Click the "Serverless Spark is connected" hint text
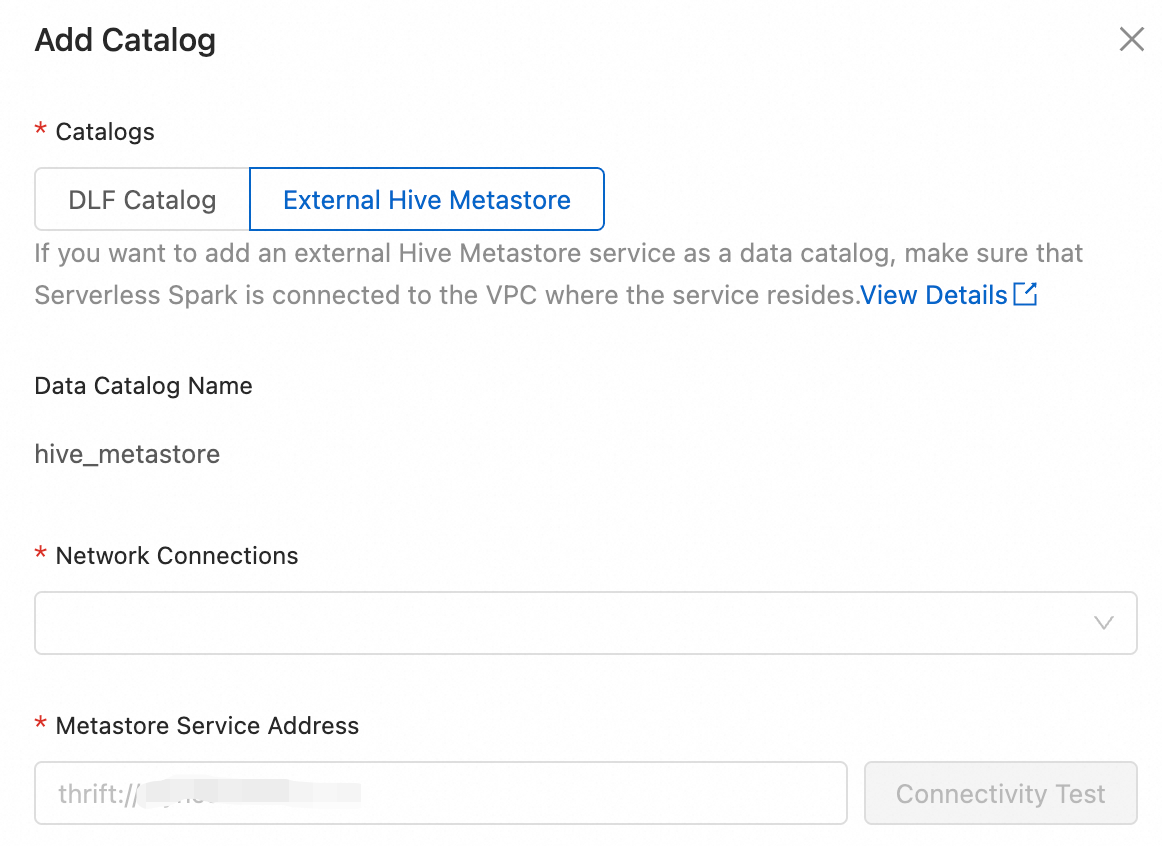Screen dimensions: 1162x846 pos(446,295)
